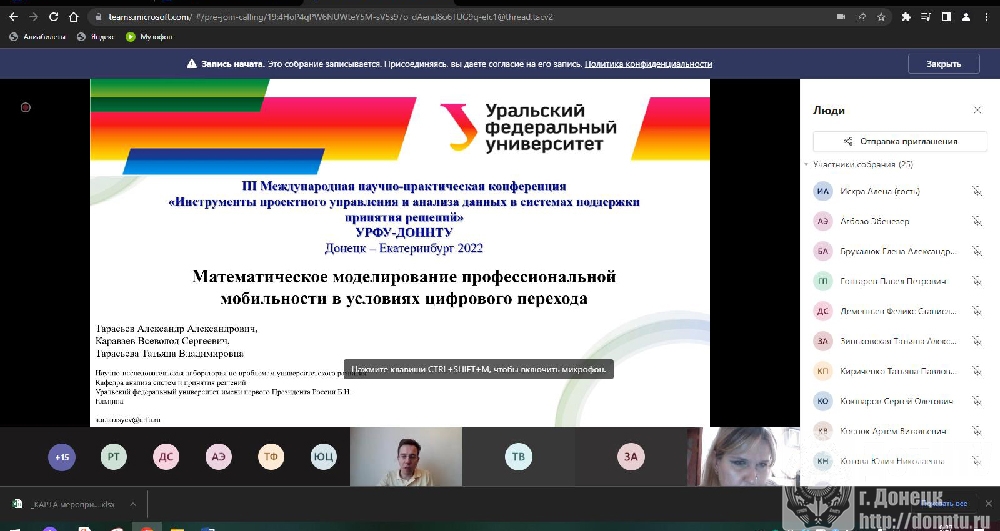Click the ЗА participant avatar in bottom strip
Image resolution: width=1000 pixels, height=531 pixels.
[630, 457]
